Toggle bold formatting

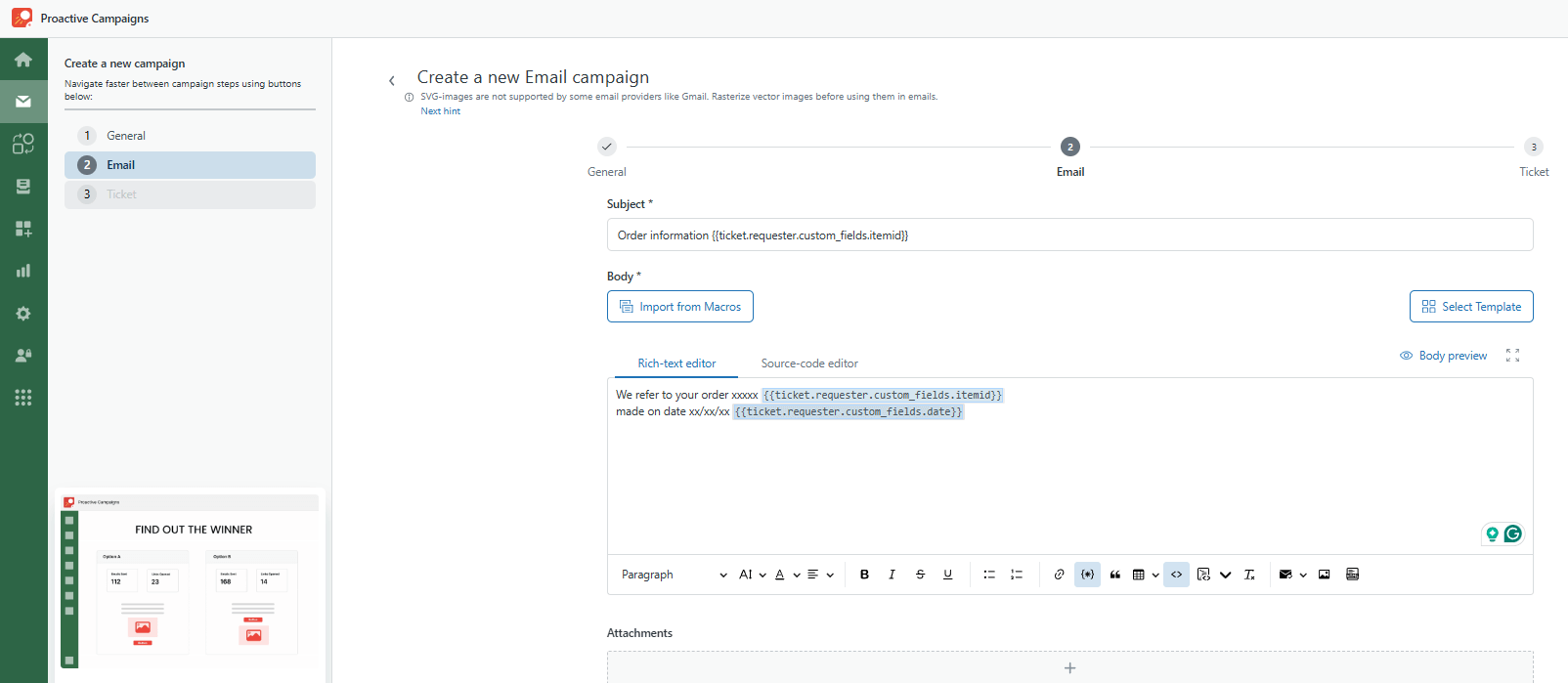pos(864,575)
